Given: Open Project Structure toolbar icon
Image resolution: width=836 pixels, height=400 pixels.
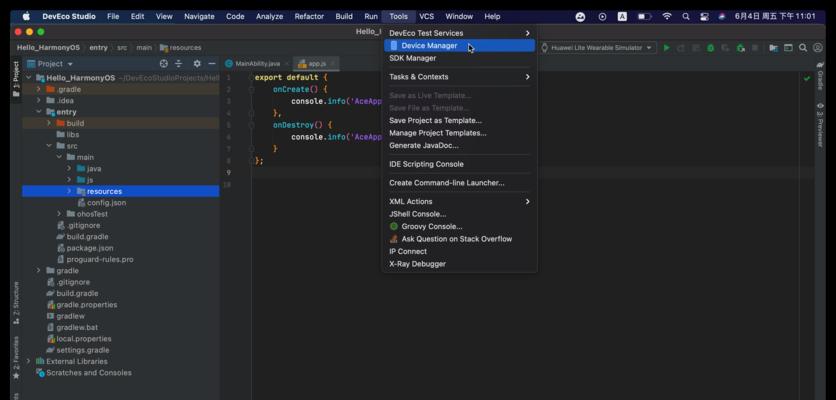Looking at the screenshot, I should point(774,48).
